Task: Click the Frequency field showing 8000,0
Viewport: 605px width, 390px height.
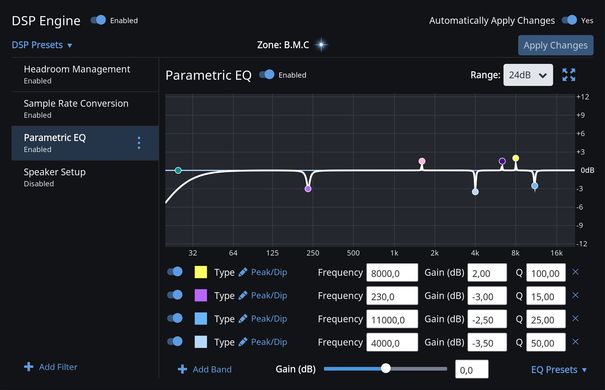Action: tap(392, 273)
